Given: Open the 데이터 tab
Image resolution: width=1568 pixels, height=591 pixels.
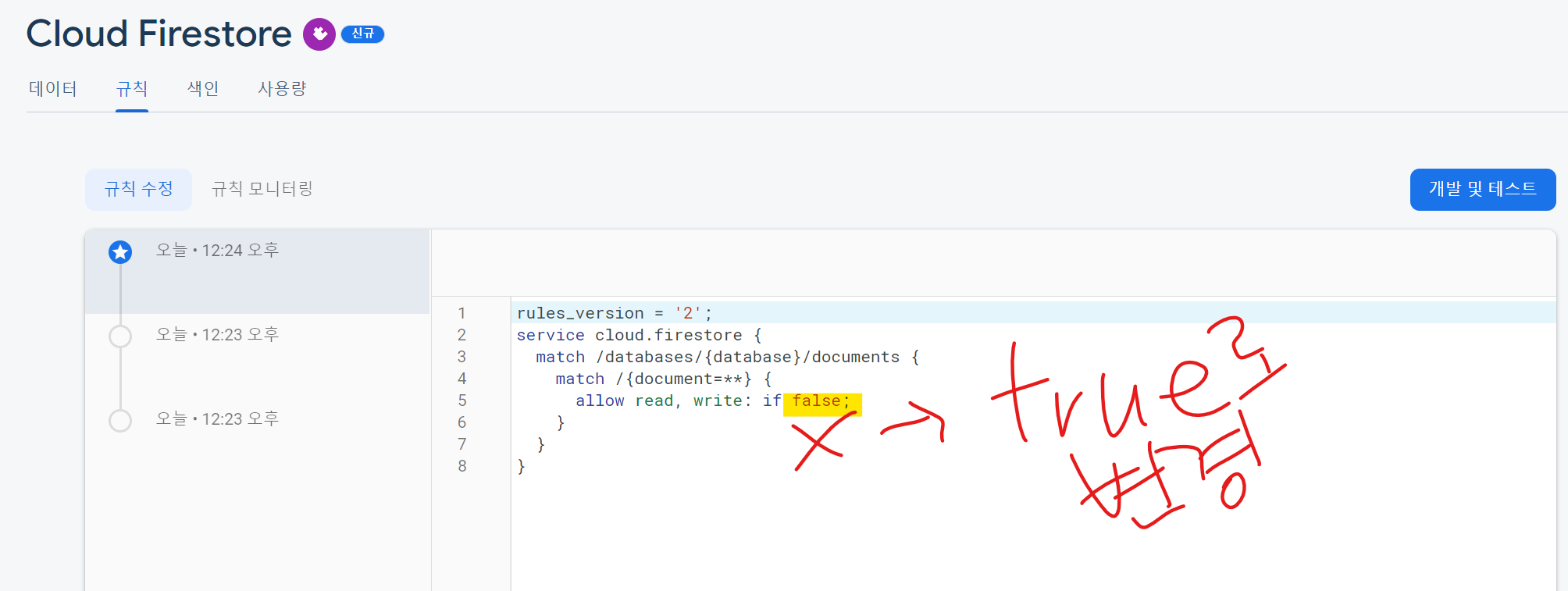Looking at the screenshot, I should point(52,89).
